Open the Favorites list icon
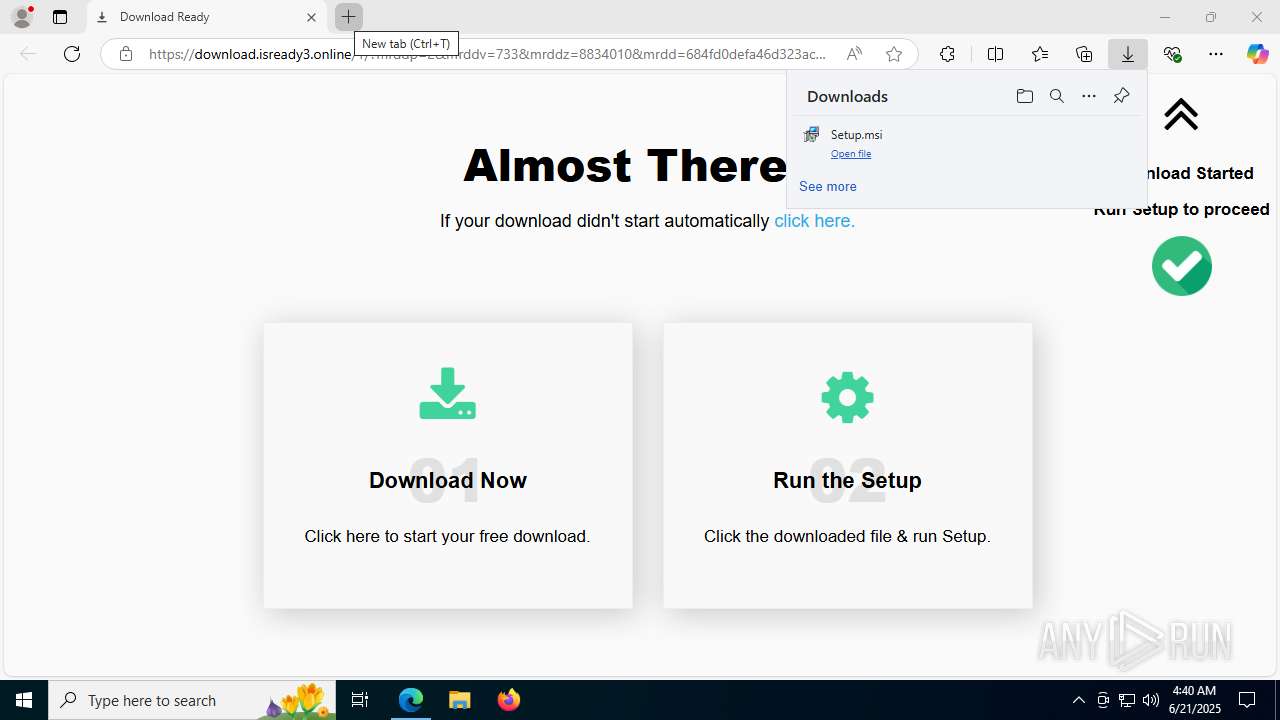Image resolution: width=1280 pixels, height=720 pixels. pyautogui.click(x=1040, y=54)
